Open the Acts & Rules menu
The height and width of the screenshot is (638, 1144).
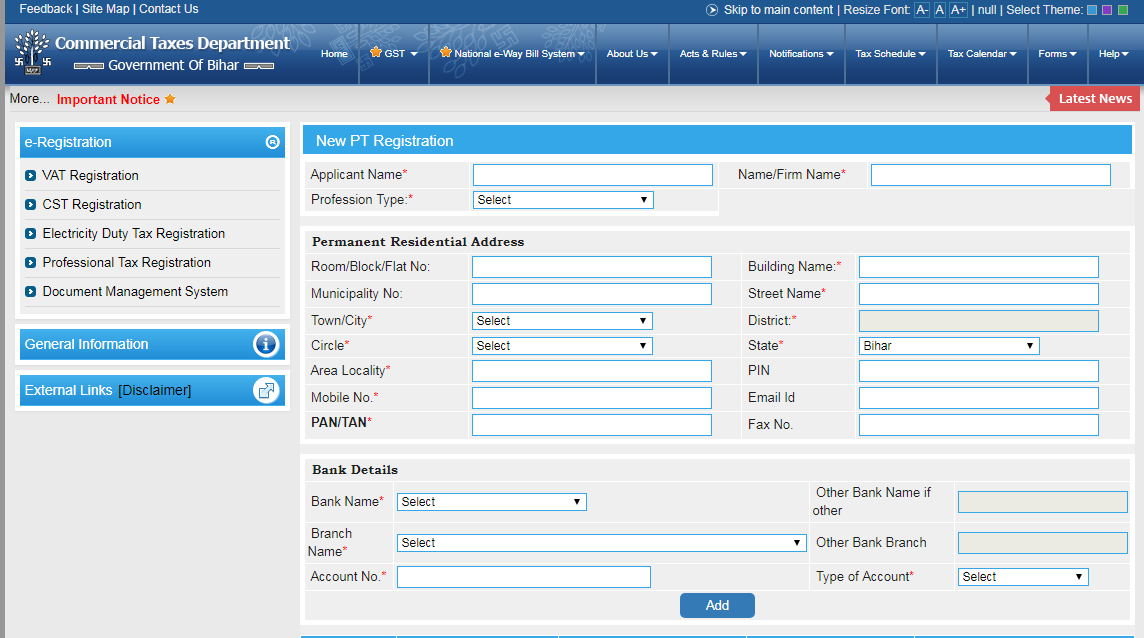point(713,54)
